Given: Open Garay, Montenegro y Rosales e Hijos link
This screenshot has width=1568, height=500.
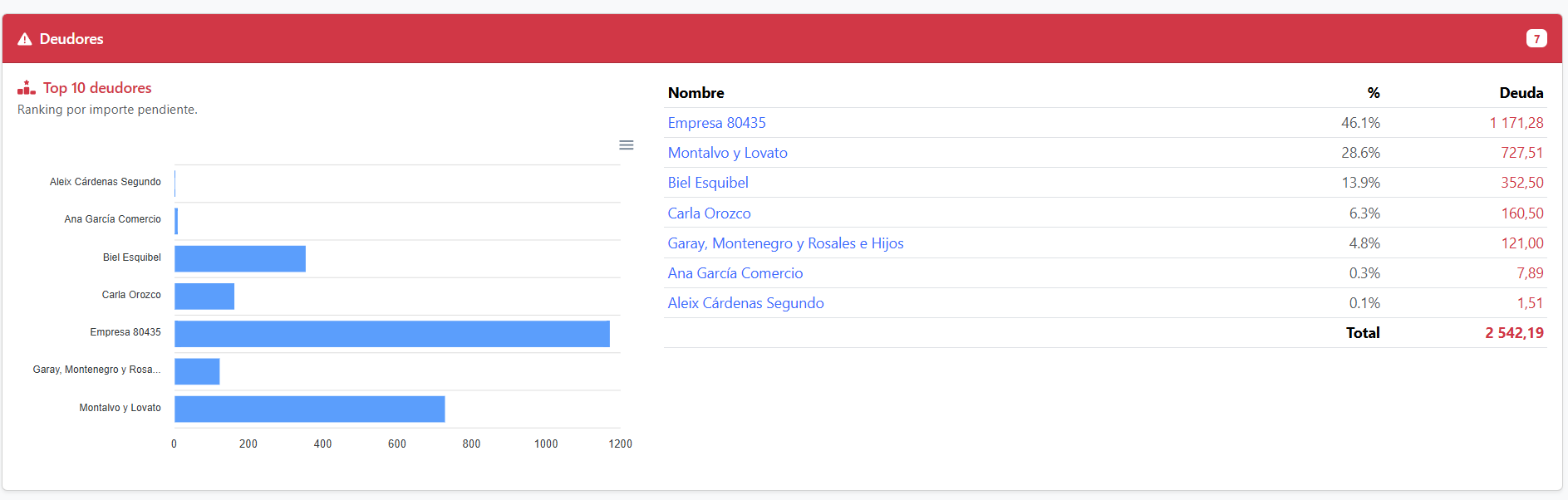Looking at the screenshot, I should click(785, 243).
